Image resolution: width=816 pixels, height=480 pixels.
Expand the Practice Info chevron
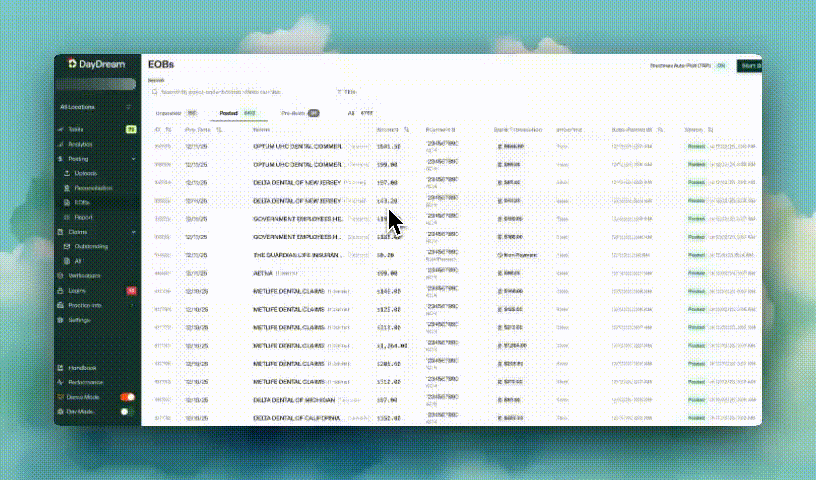[132, 305]
